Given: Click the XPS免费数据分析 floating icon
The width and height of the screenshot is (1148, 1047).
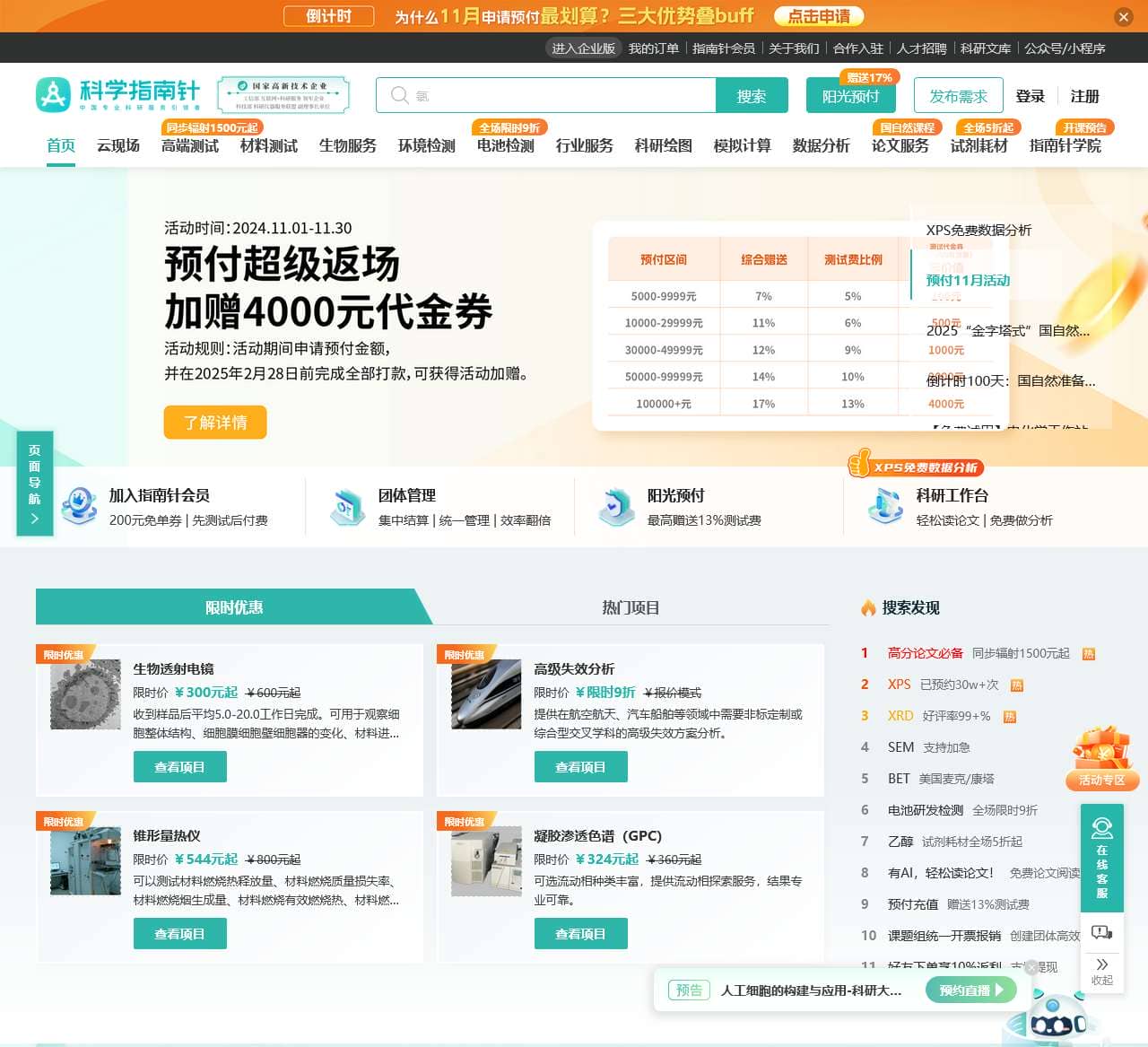Looking at the screenshot, I should click(x=917, y=467).
